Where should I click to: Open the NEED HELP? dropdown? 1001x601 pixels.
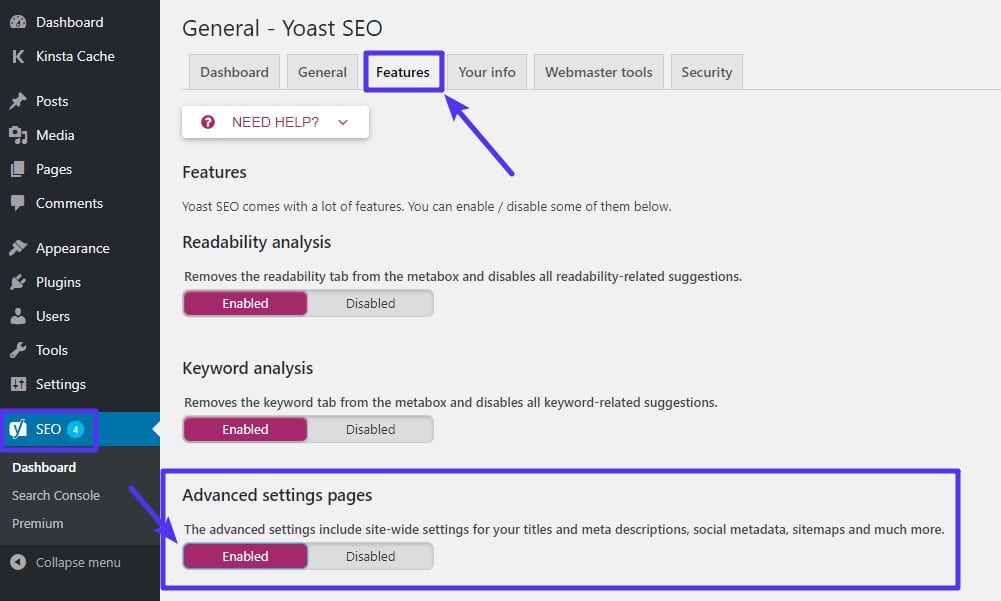coord(275,121)
